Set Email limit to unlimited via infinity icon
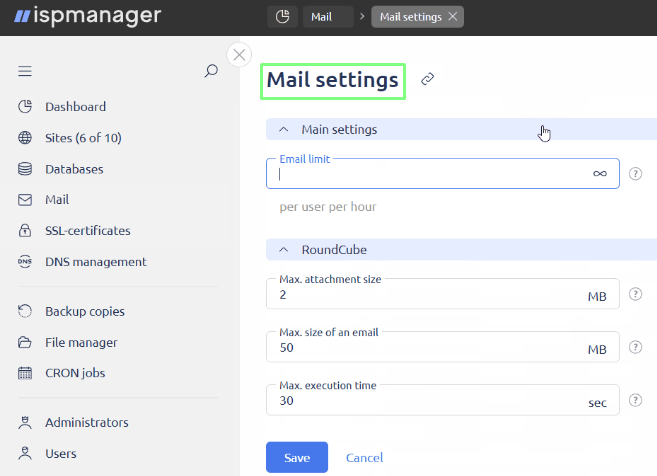The image size is (657, 476). 600,173
